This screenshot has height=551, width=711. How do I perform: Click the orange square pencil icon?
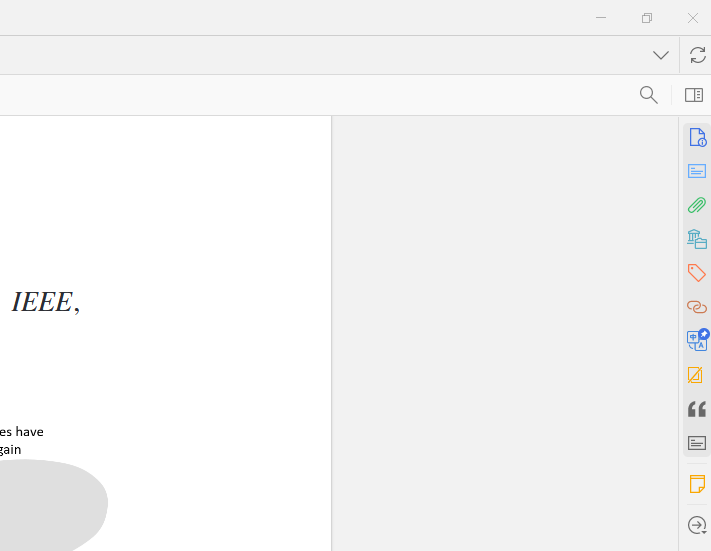(x=695, y=375)
